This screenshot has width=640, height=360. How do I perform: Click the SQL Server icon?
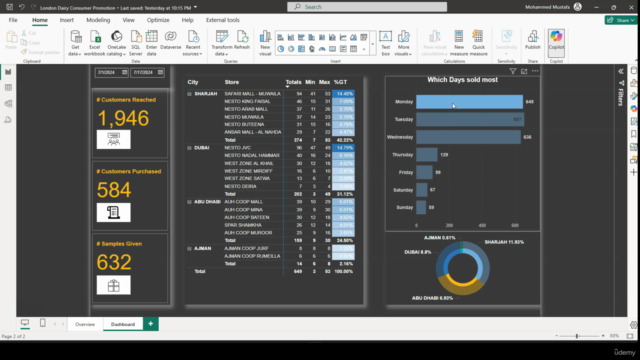tap(136, 42)
